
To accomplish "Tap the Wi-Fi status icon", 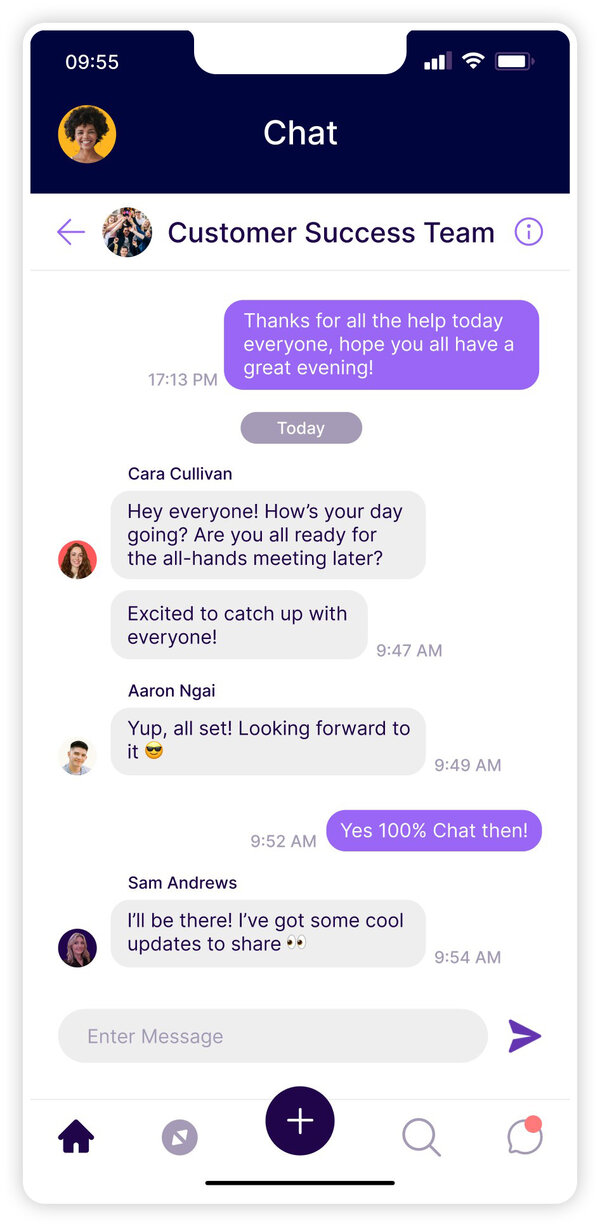I will click(x=473, y=61).
